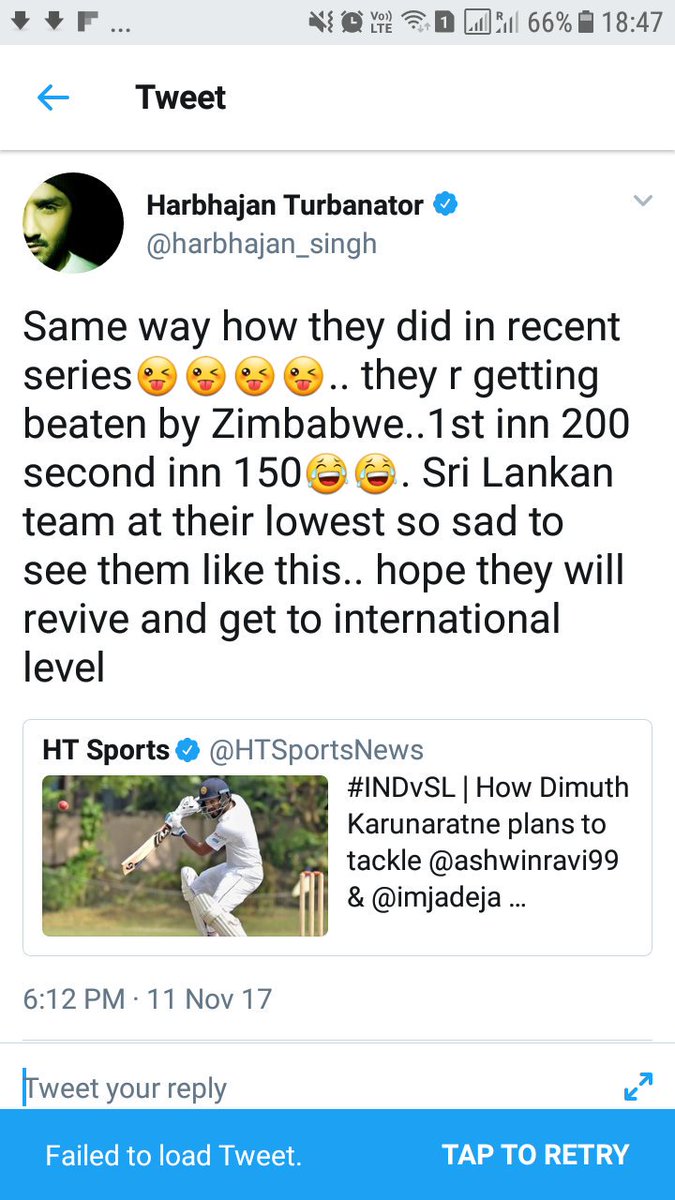Screen dimensions: 675x1200
Task: Open the quoted HT Sports tweet
Action: 337,838
